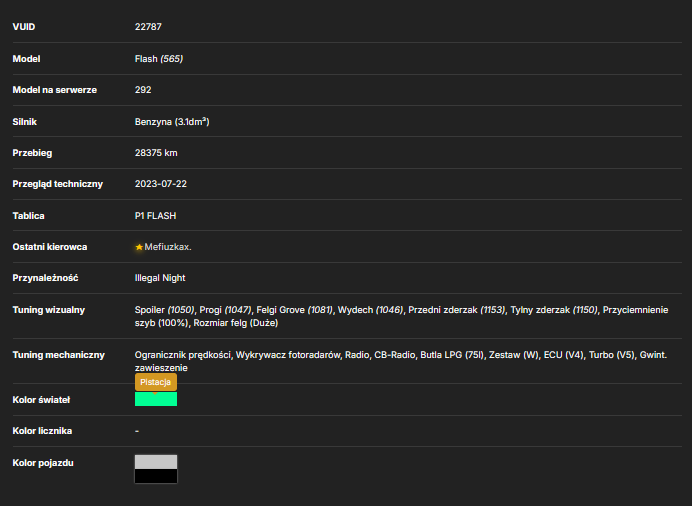Select model value Flash (565)
The width and height of the screenshot is (692, 506).
[159, 59]
